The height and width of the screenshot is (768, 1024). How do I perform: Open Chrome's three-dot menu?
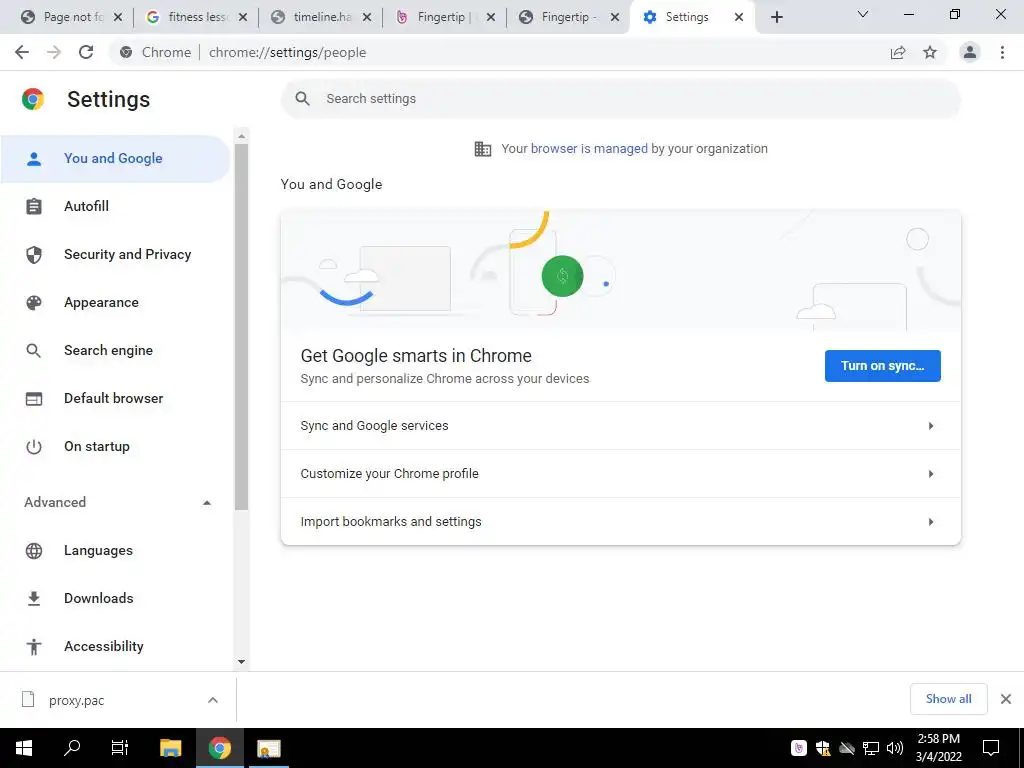1002,52
